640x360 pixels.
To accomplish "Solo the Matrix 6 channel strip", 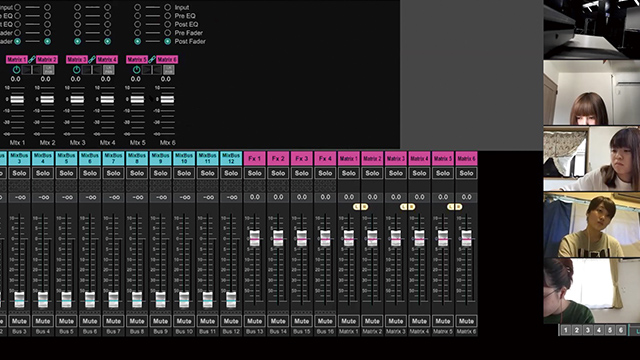I will [467, 173].
